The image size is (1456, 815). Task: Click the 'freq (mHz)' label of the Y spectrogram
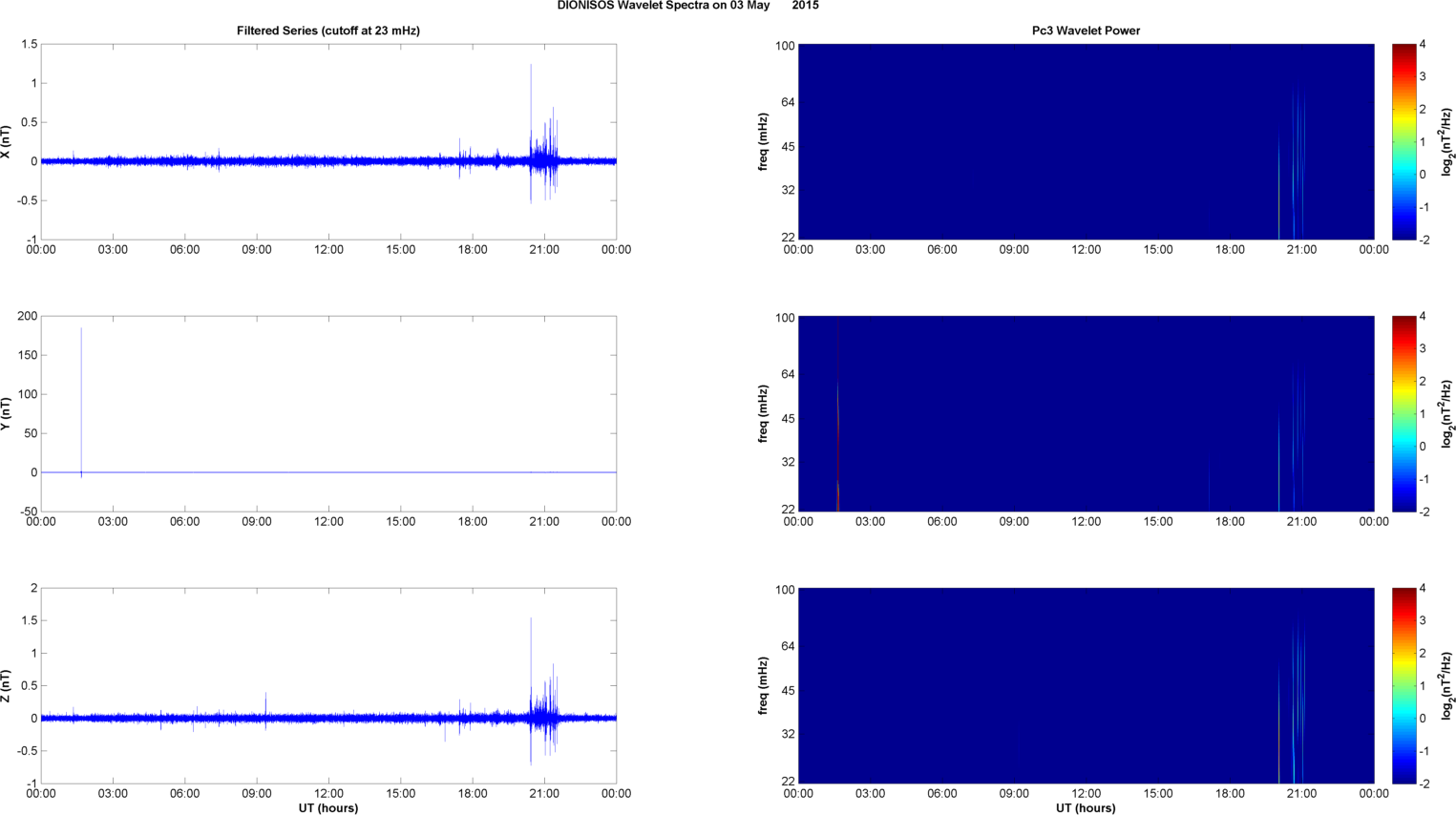click(764, 414)
